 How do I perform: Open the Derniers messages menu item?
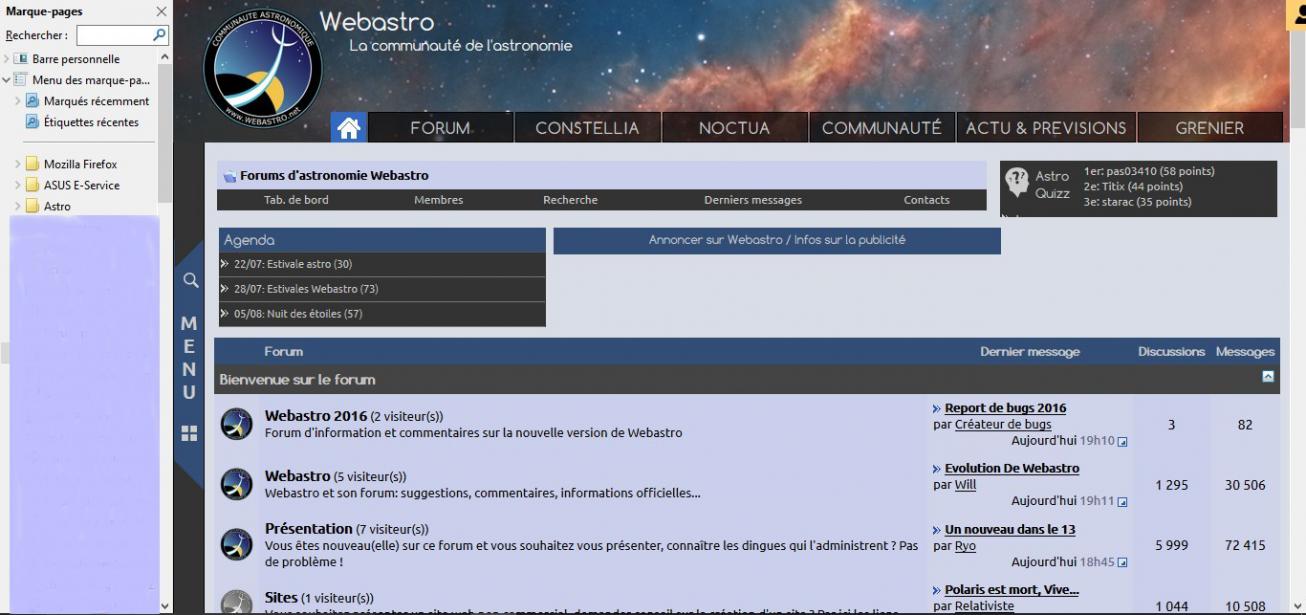(753, 200)
